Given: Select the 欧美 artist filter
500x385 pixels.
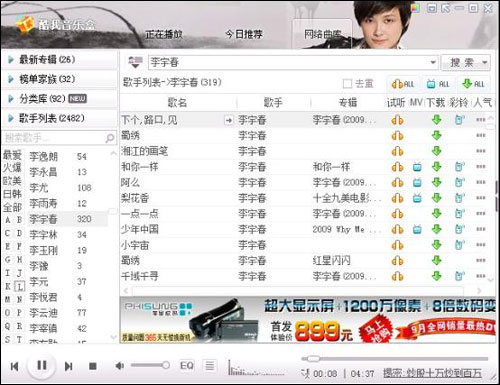Looking at the screenshot, I should point(12,181).
